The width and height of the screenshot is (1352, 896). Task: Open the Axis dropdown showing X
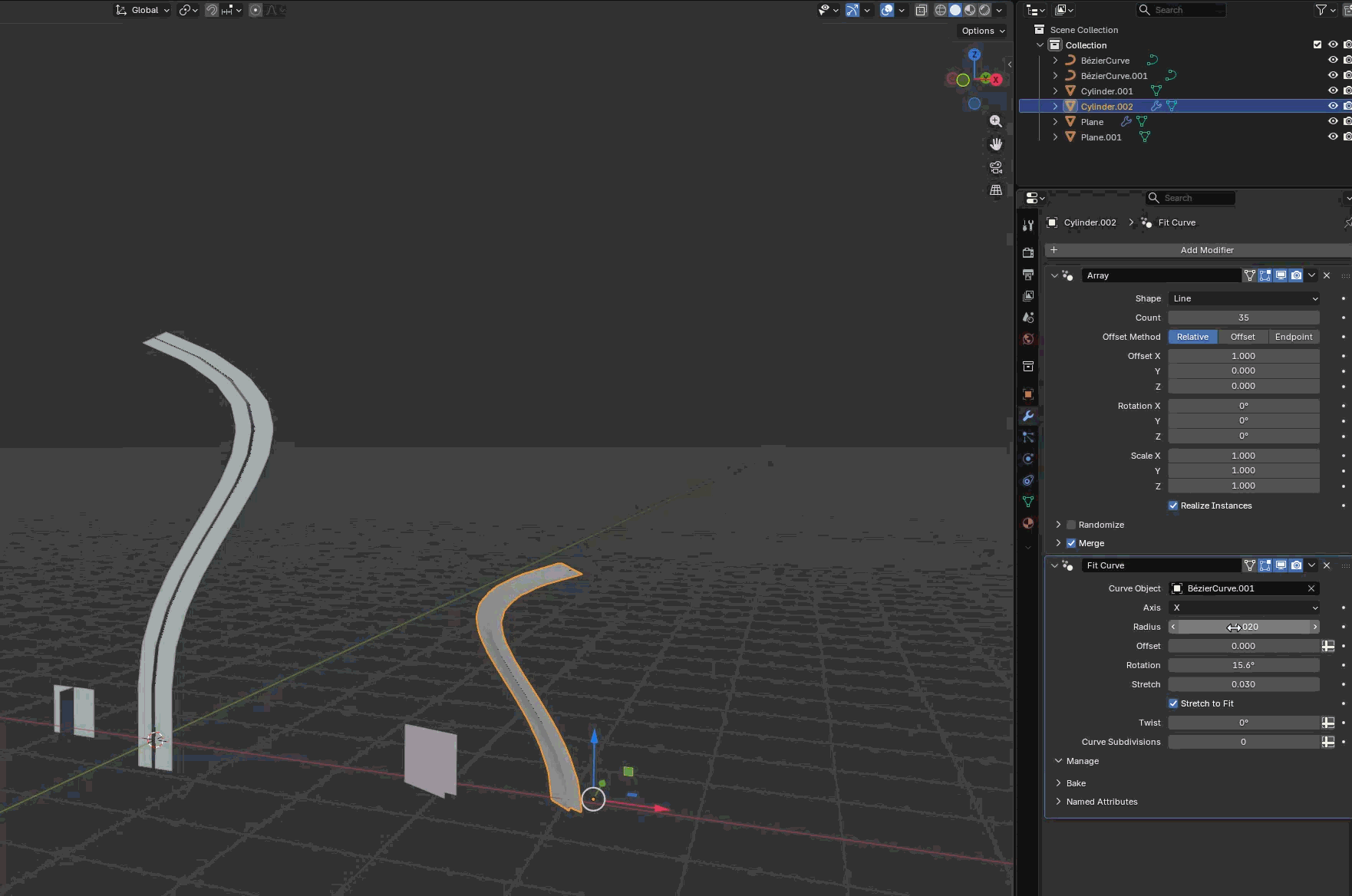[x=1243, y=608]
